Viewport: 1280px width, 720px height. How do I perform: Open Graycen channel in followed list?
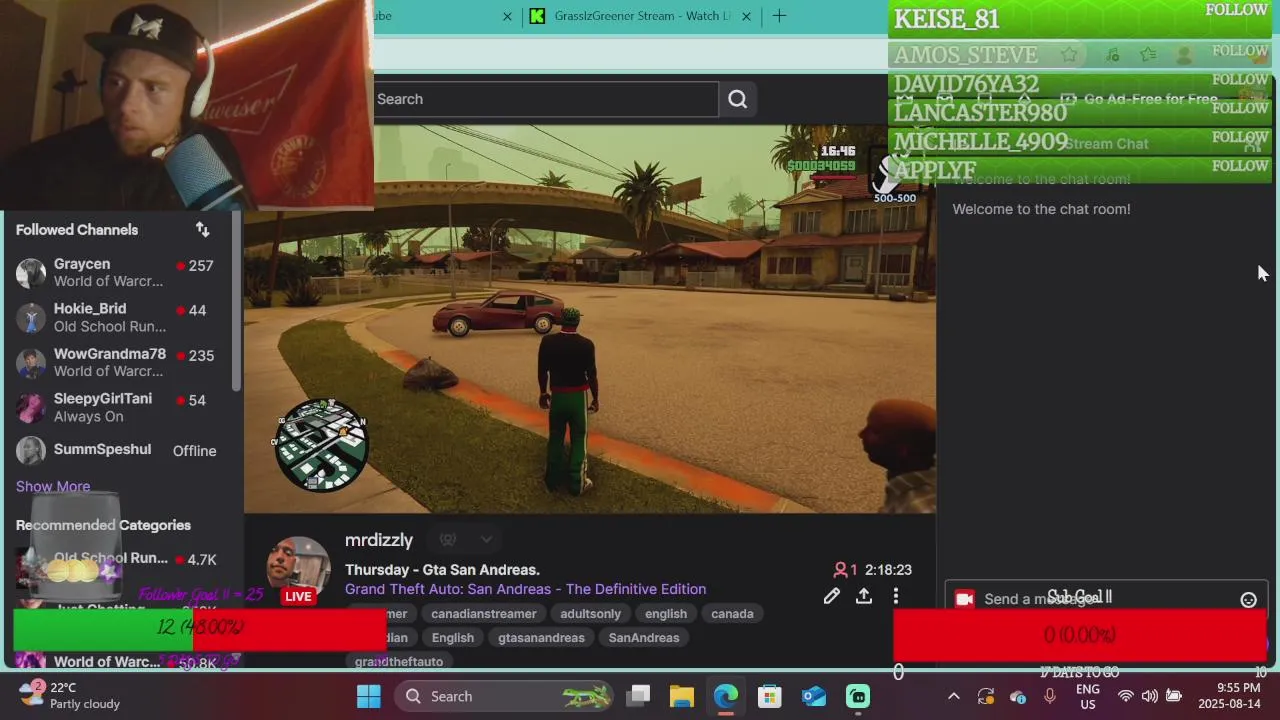tap(120, 272)
